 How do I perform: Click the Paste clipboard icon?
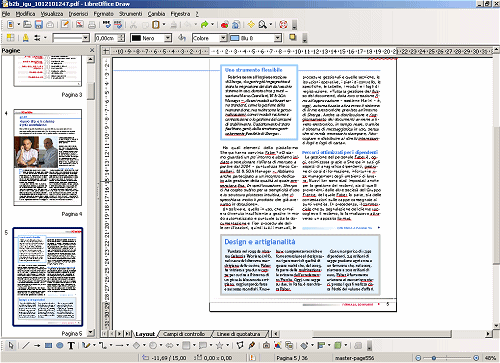click(x=156, y=24)
